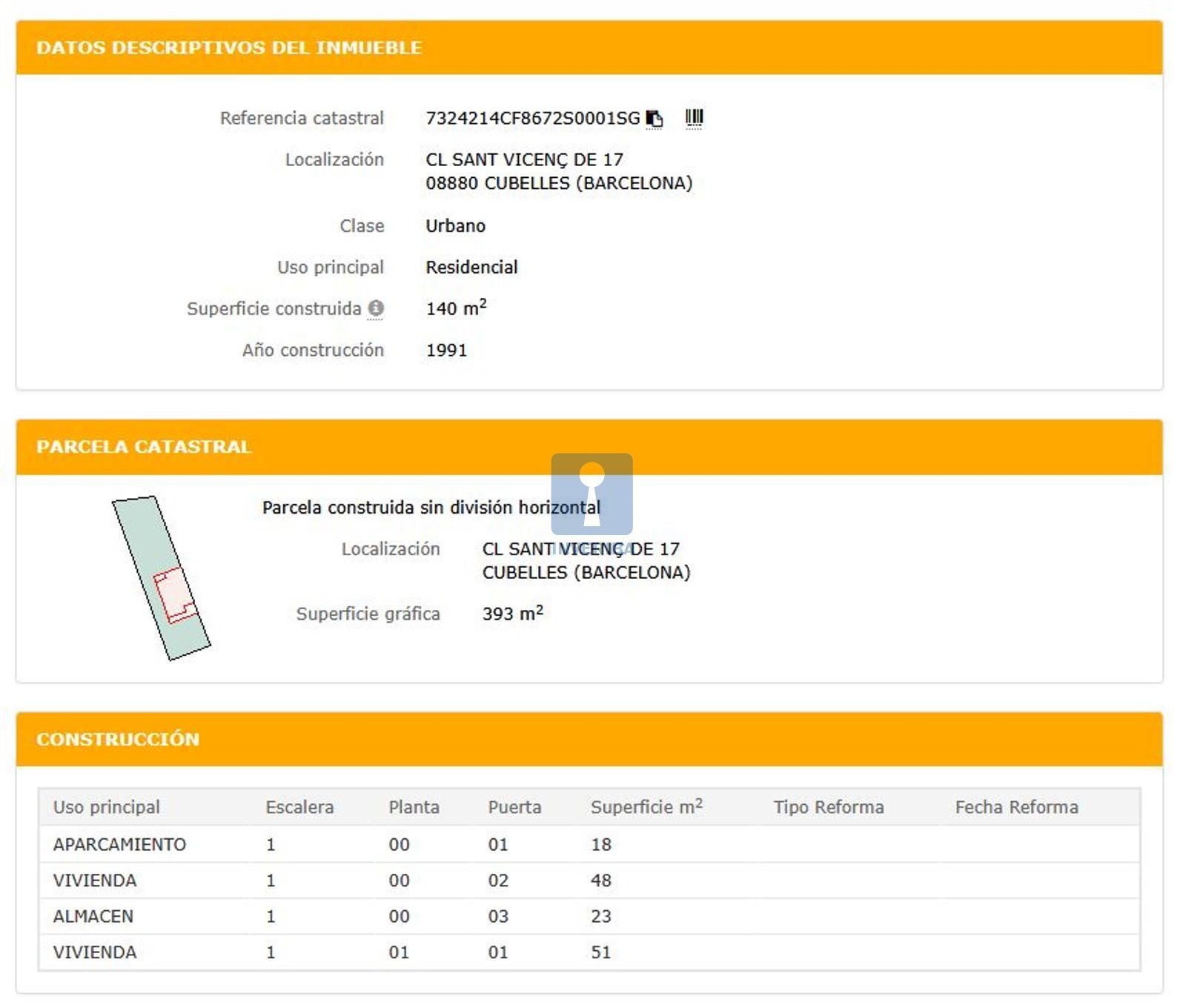Select the VIVIENDA row with 48 m² surface

click(95, 881)
